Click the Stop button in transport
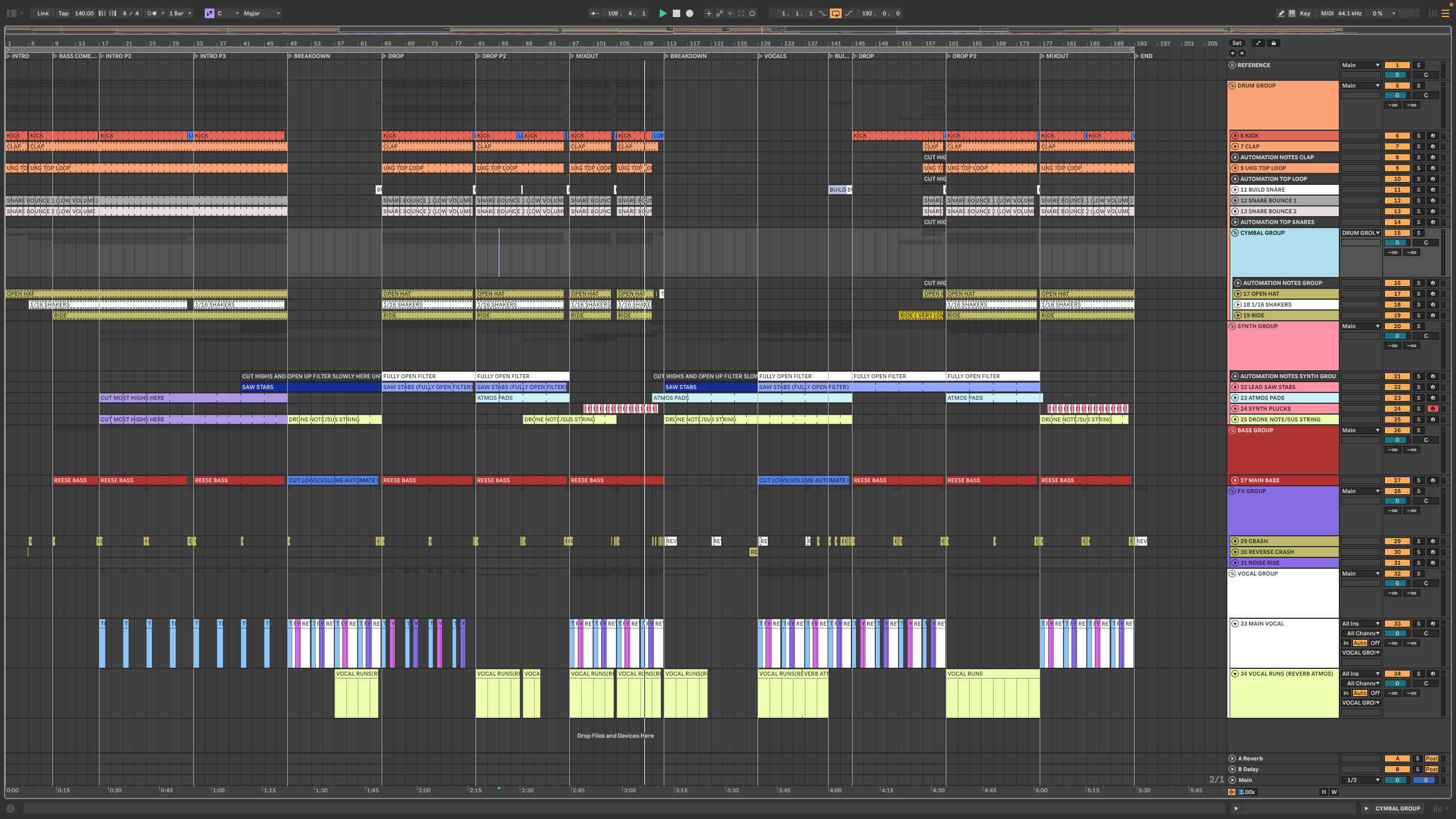 [676, 13]
